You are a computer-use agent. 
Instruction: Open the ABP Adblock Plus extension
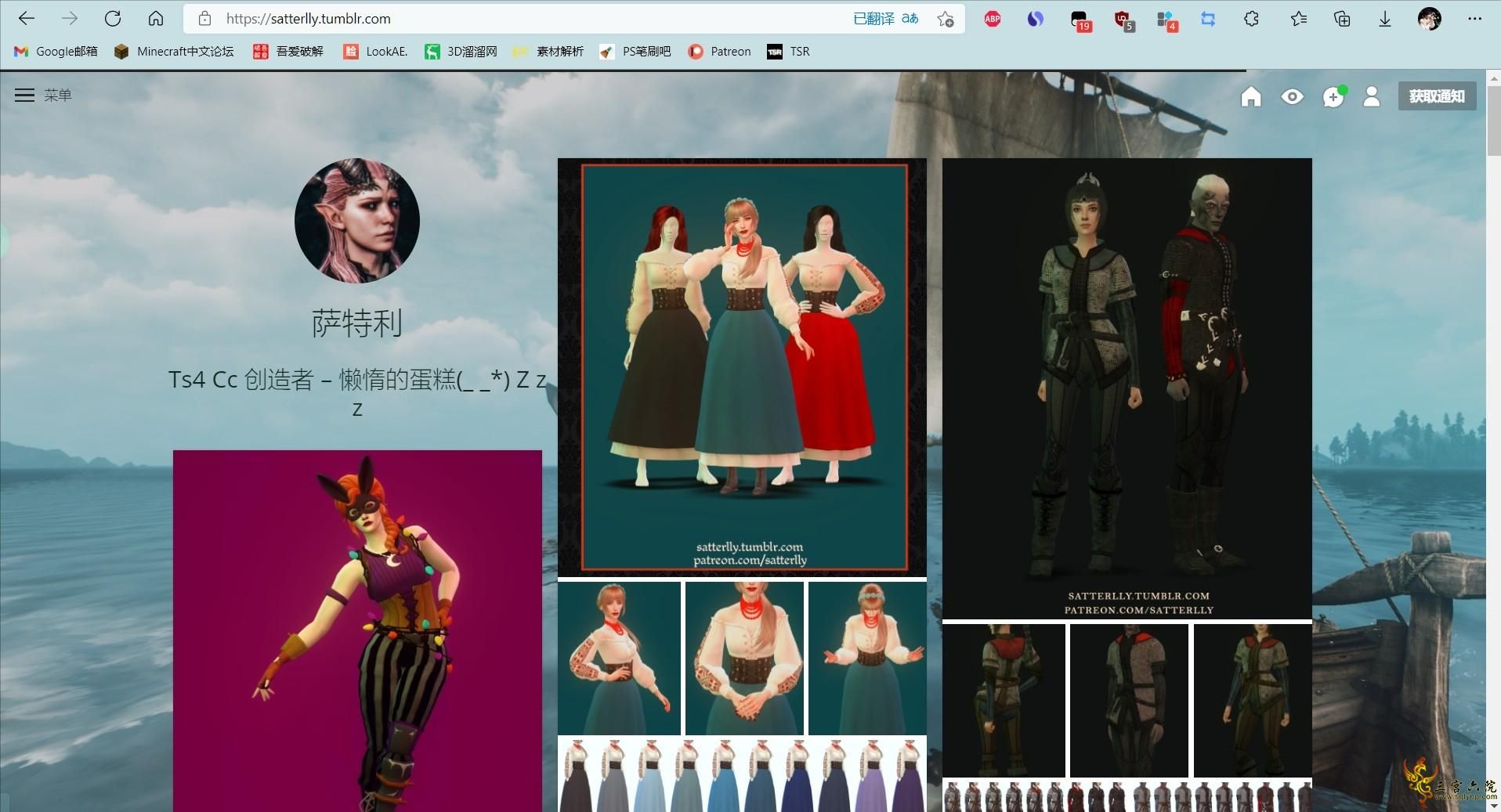tap(993, 19)
